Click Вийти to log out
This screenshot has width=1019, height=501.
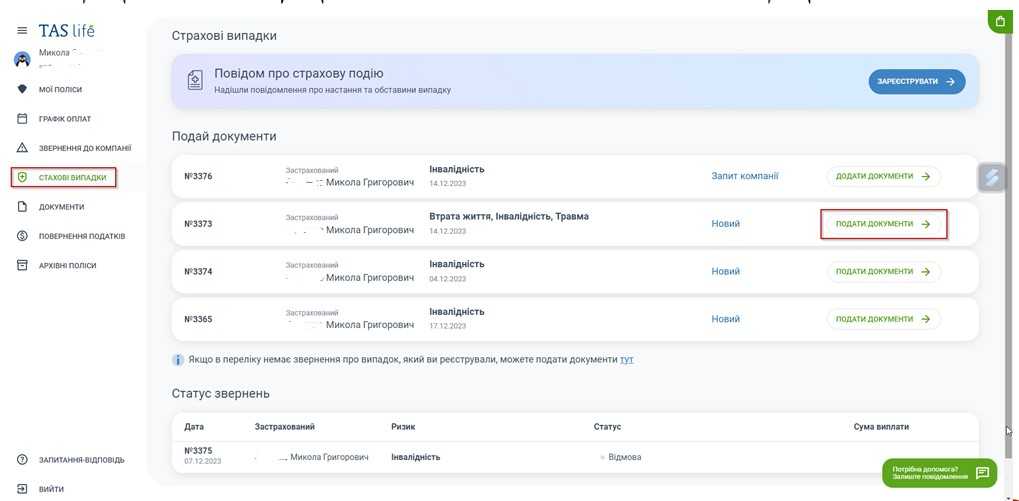tap(51, 489)
